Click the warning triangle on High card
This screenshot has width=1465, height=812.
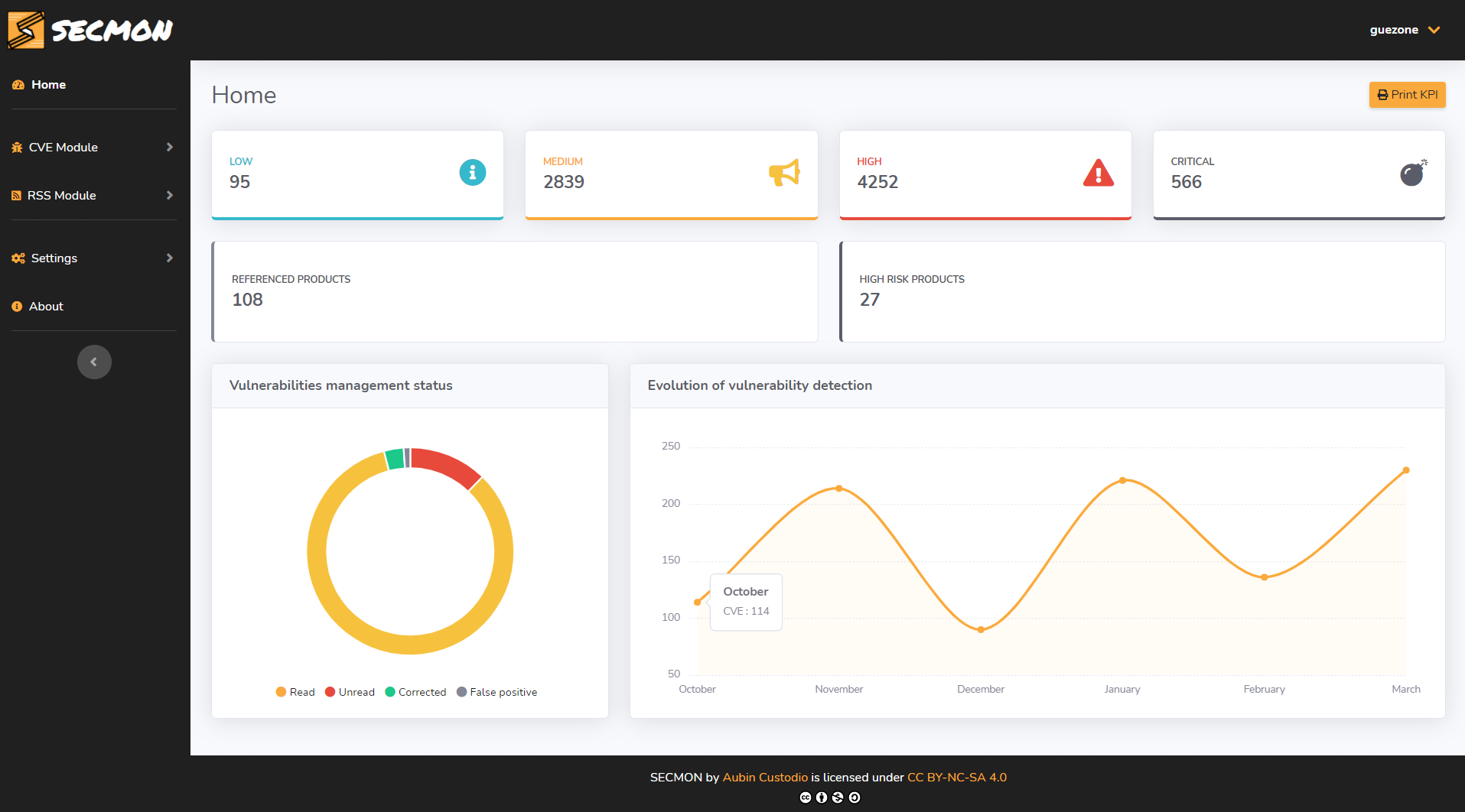(x=1099, y=174)
